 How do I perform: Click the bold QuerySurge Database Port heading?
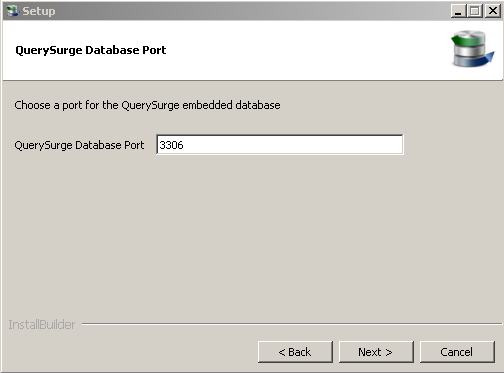(x=91, y=50)
